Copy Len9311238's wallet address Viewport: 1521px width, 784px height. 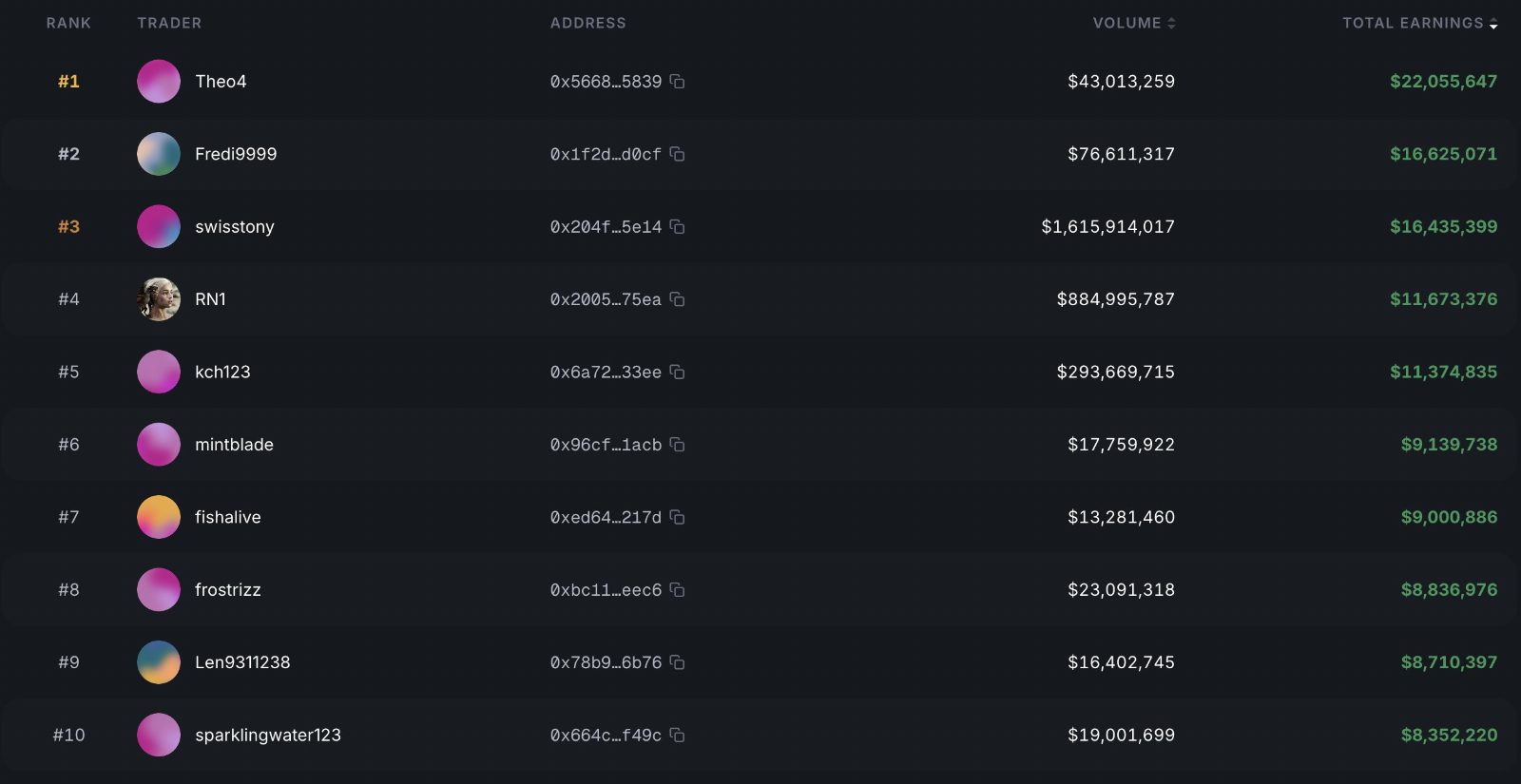coord(677,662)
